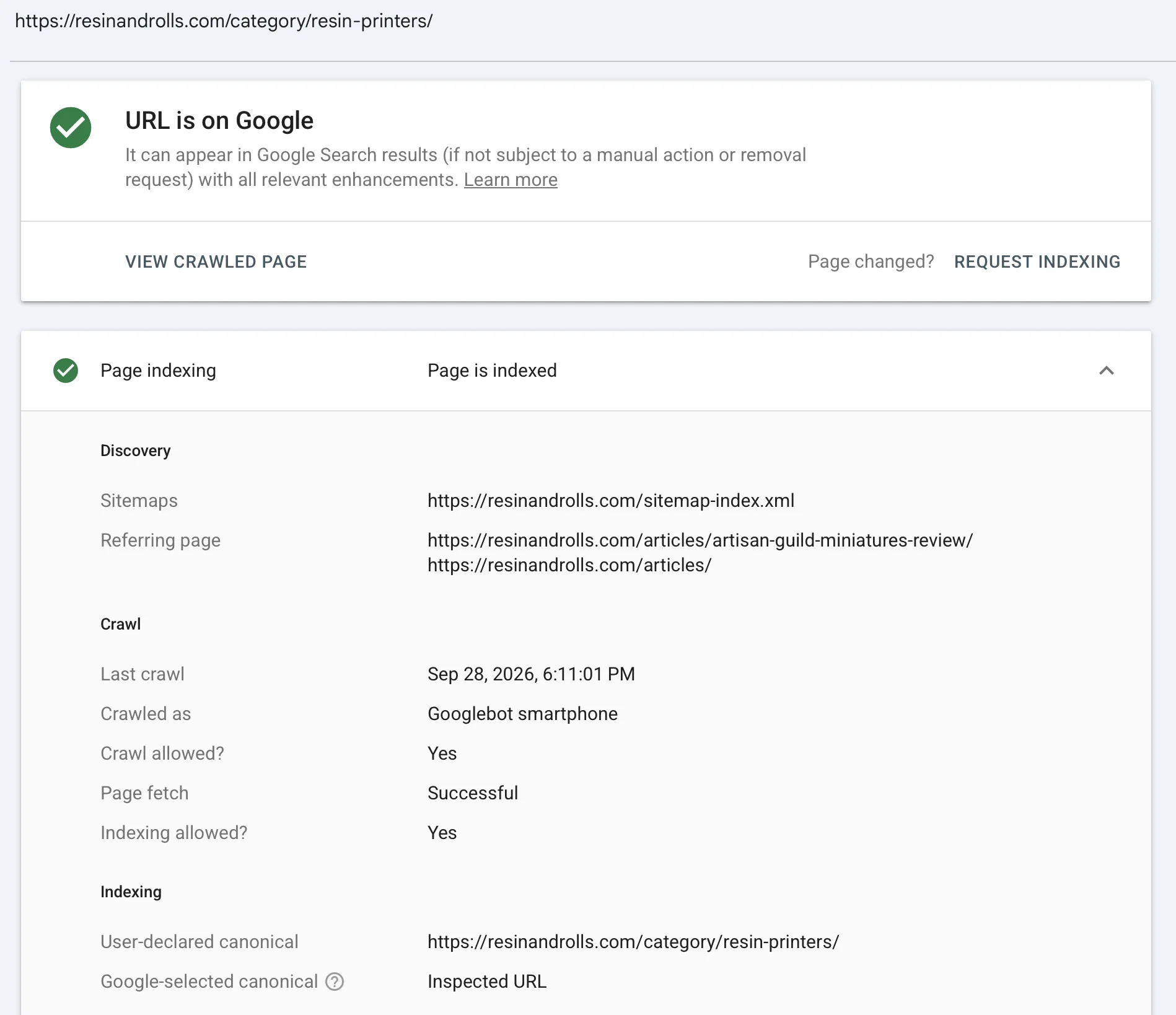Click the Indexing allowed? label
Image resolution: width=1176 pixels, height=1015 pixels.
(x=173, y=833)
